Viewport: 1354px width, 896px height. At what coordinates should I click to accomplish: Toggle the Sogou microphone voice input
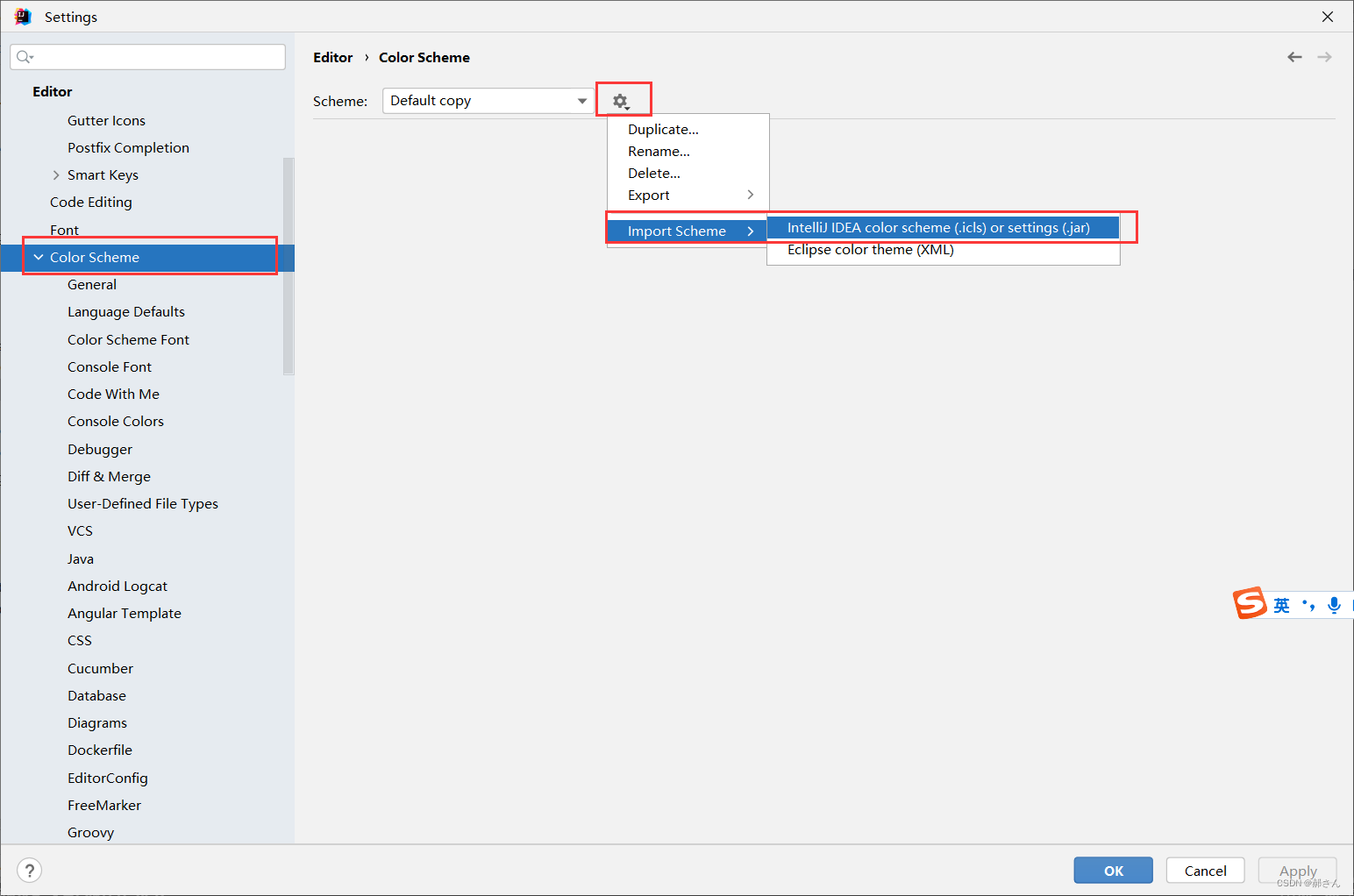(1334, 605)
